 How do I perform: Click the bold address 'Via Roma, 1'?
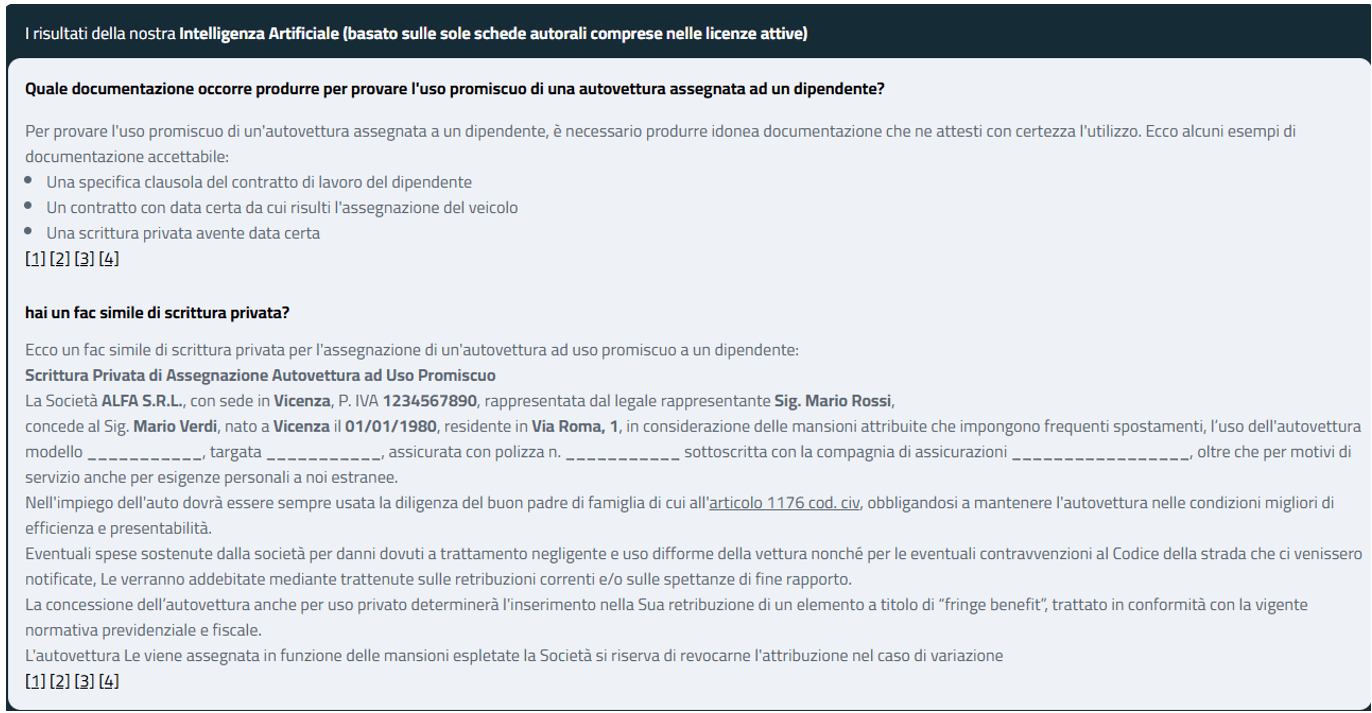pyautogui.click(x=575, y=427)
